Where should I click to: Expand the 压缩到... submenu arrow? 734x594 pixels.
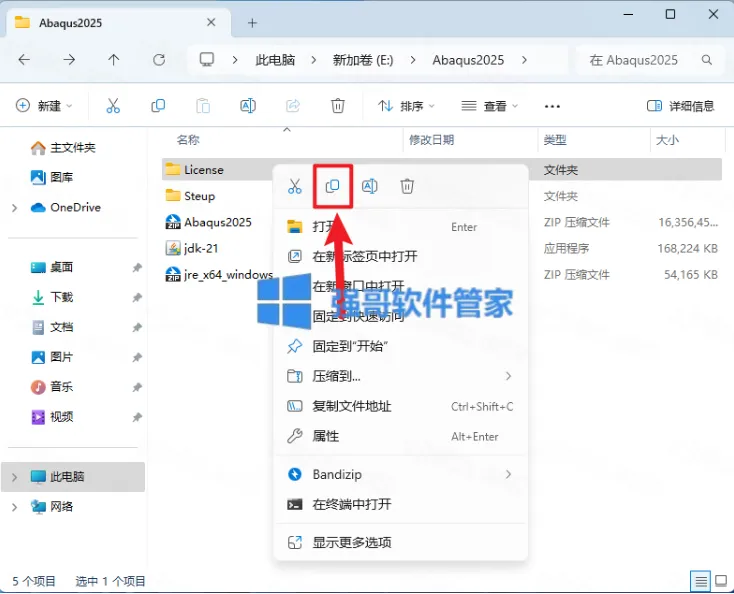[x=508, y=376]
